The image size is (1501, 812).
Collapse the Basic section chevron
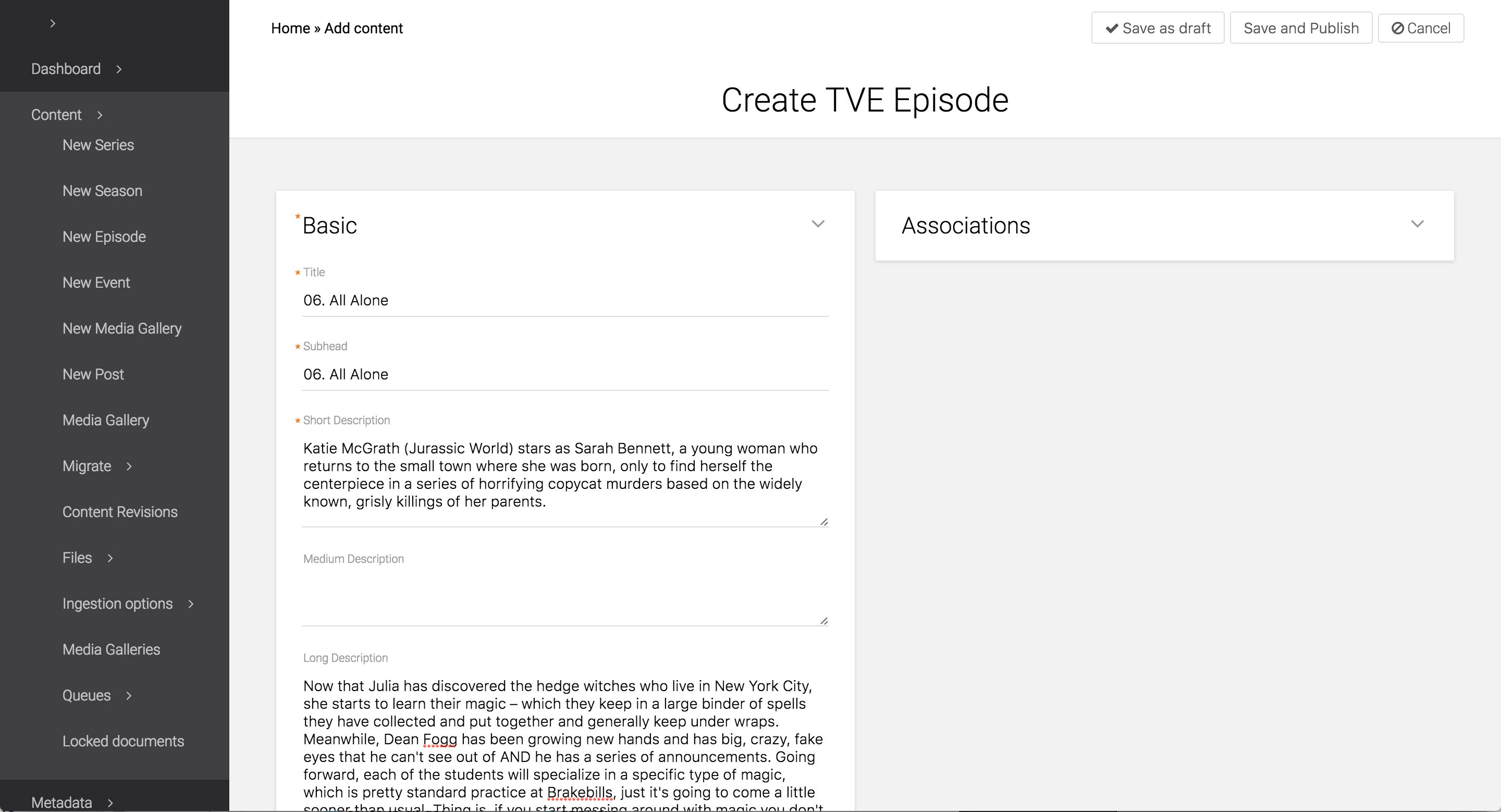818,224
